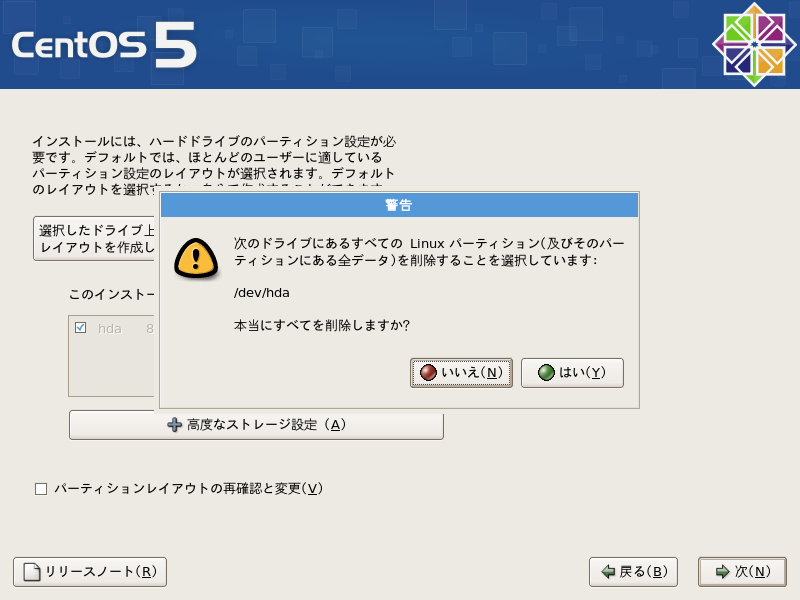Click the CentOS pinwheel logo
This screenshot has width=800, height=600.
(754, 44)
